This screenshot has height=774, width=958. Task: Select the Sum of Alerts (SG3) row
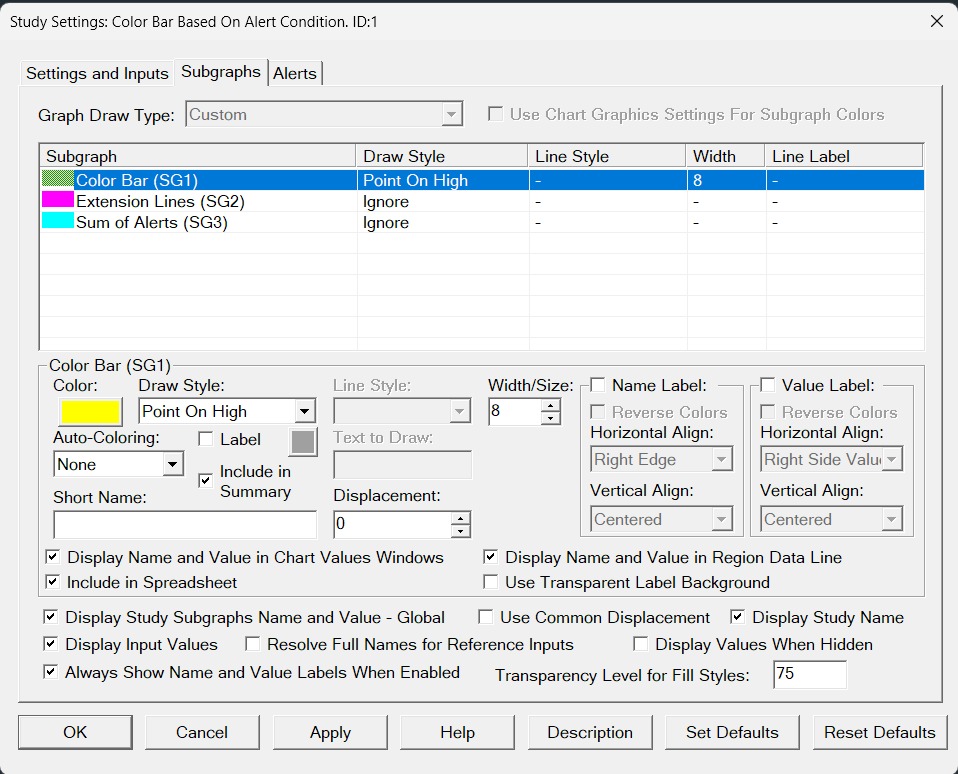(x=151, y=222)
